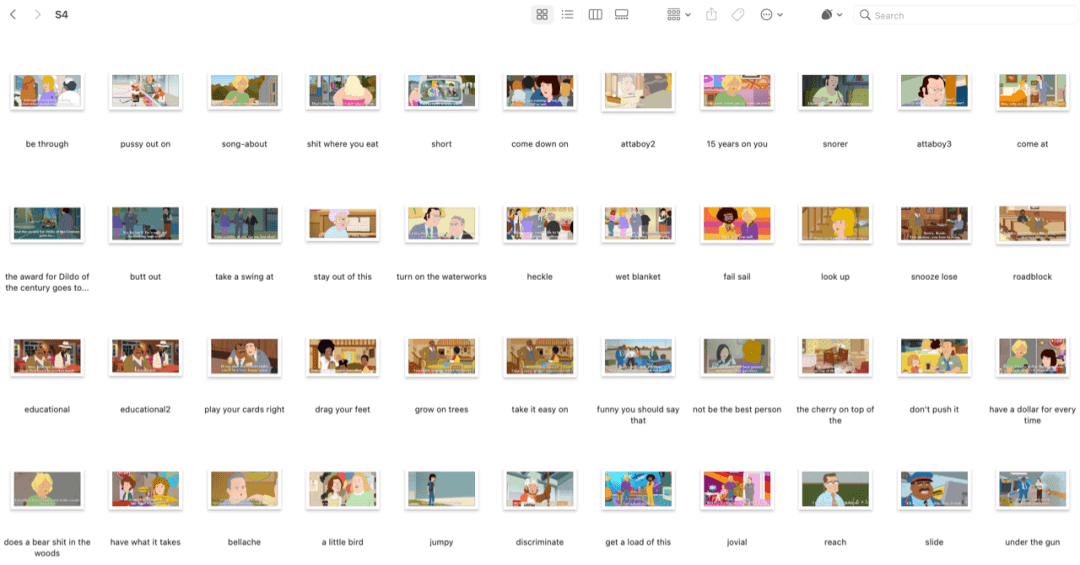1080x565 pixels.
Task: Select the "jovial" image thumbnail
Action: [x=736, y=489]
